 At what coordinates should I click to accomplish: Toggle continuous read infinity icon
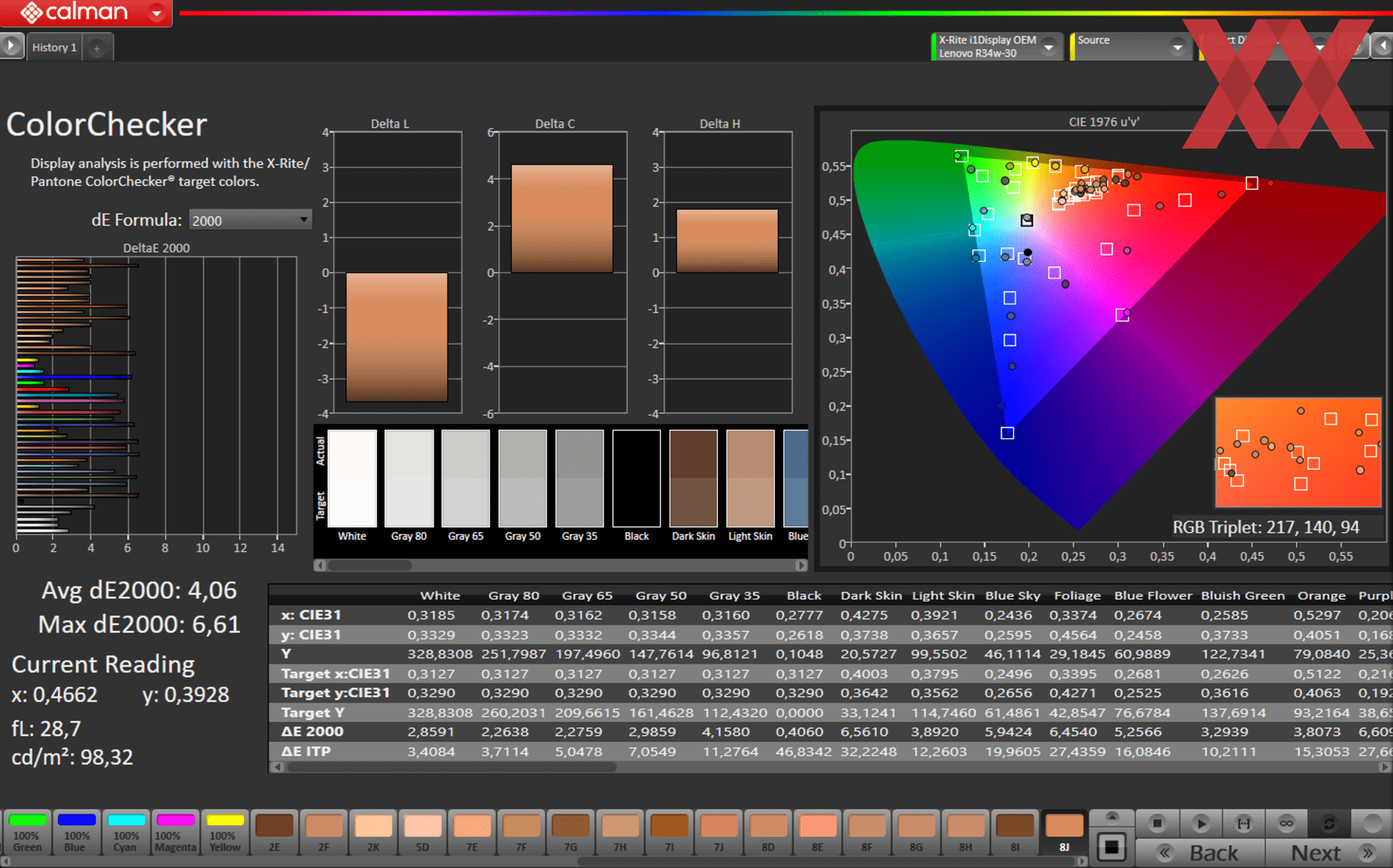pyautogui.click(x=1286, y=823)
